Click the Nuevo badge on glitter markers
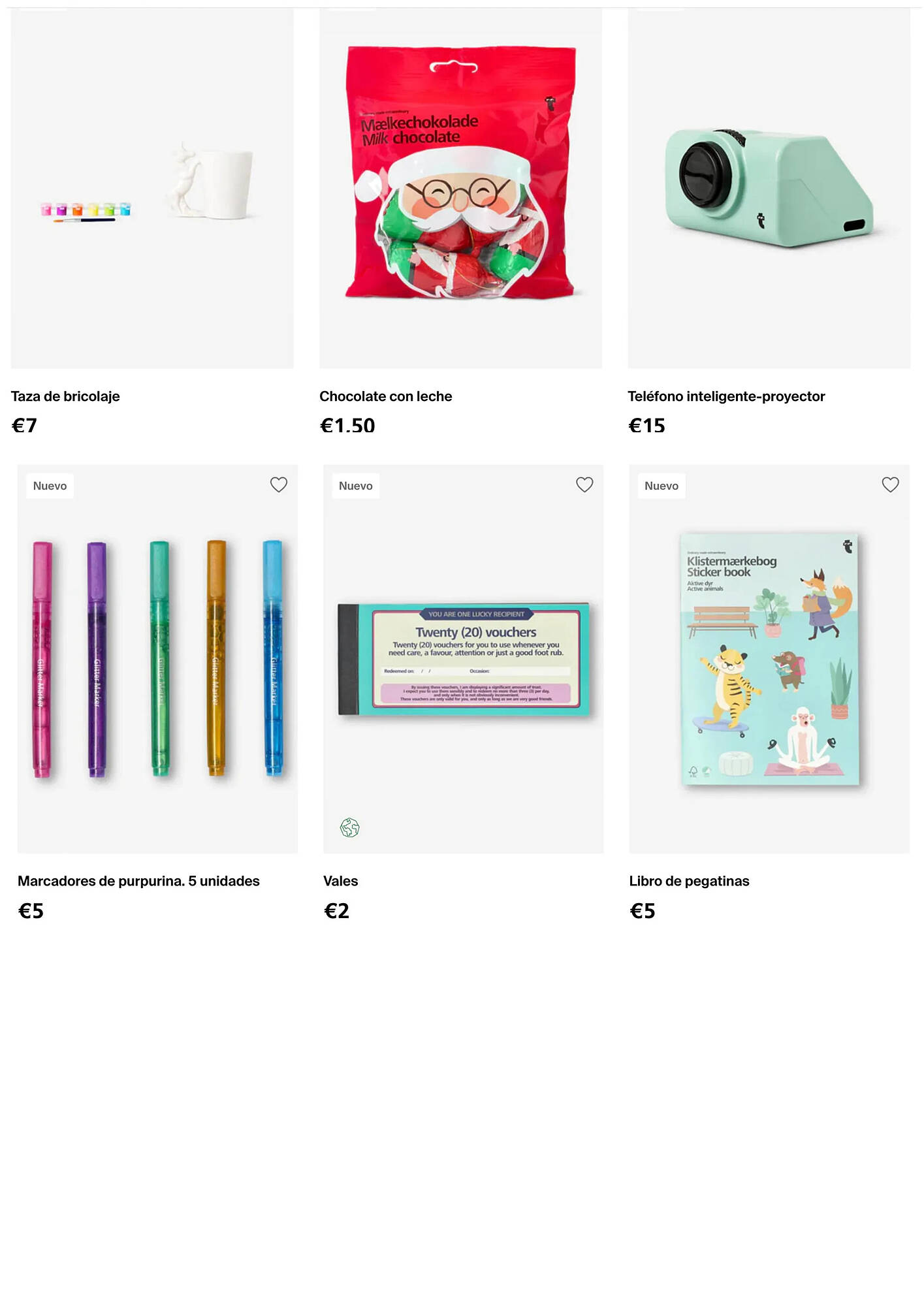This screenshot has width=924, height=1306. (50, 486)
